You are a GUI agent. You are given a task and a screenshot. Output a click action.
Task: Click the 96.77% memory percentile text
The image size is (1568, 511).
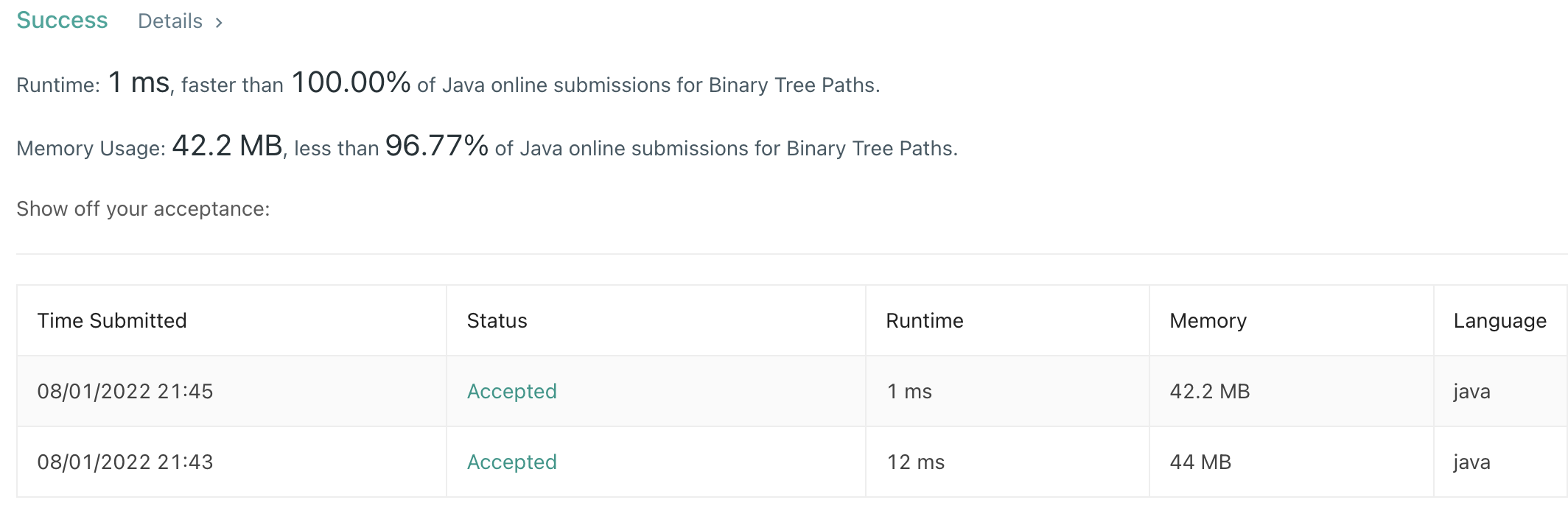pos(436,146)
